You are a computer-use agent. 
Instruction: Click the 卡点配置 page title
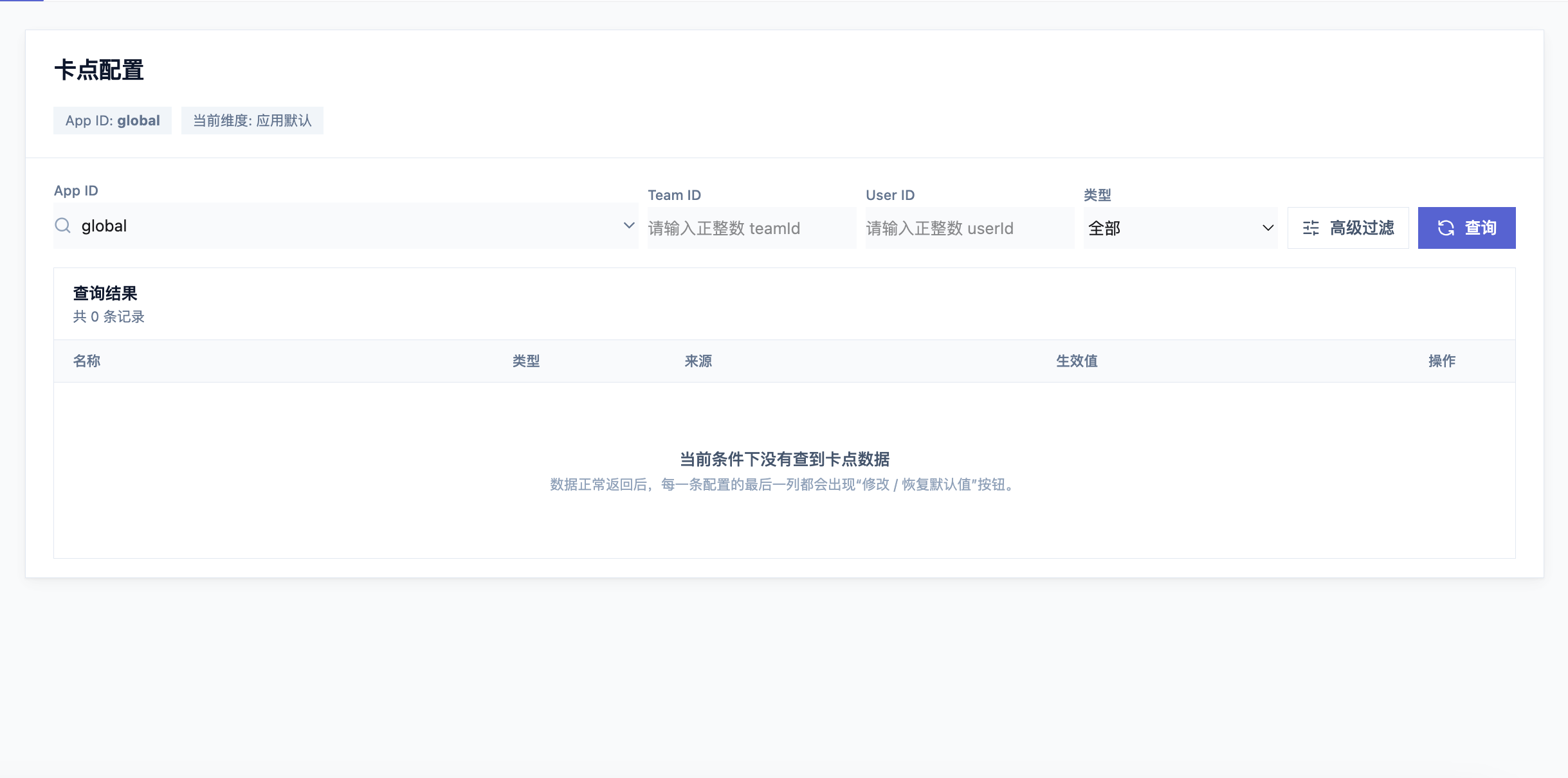[99, 70]
